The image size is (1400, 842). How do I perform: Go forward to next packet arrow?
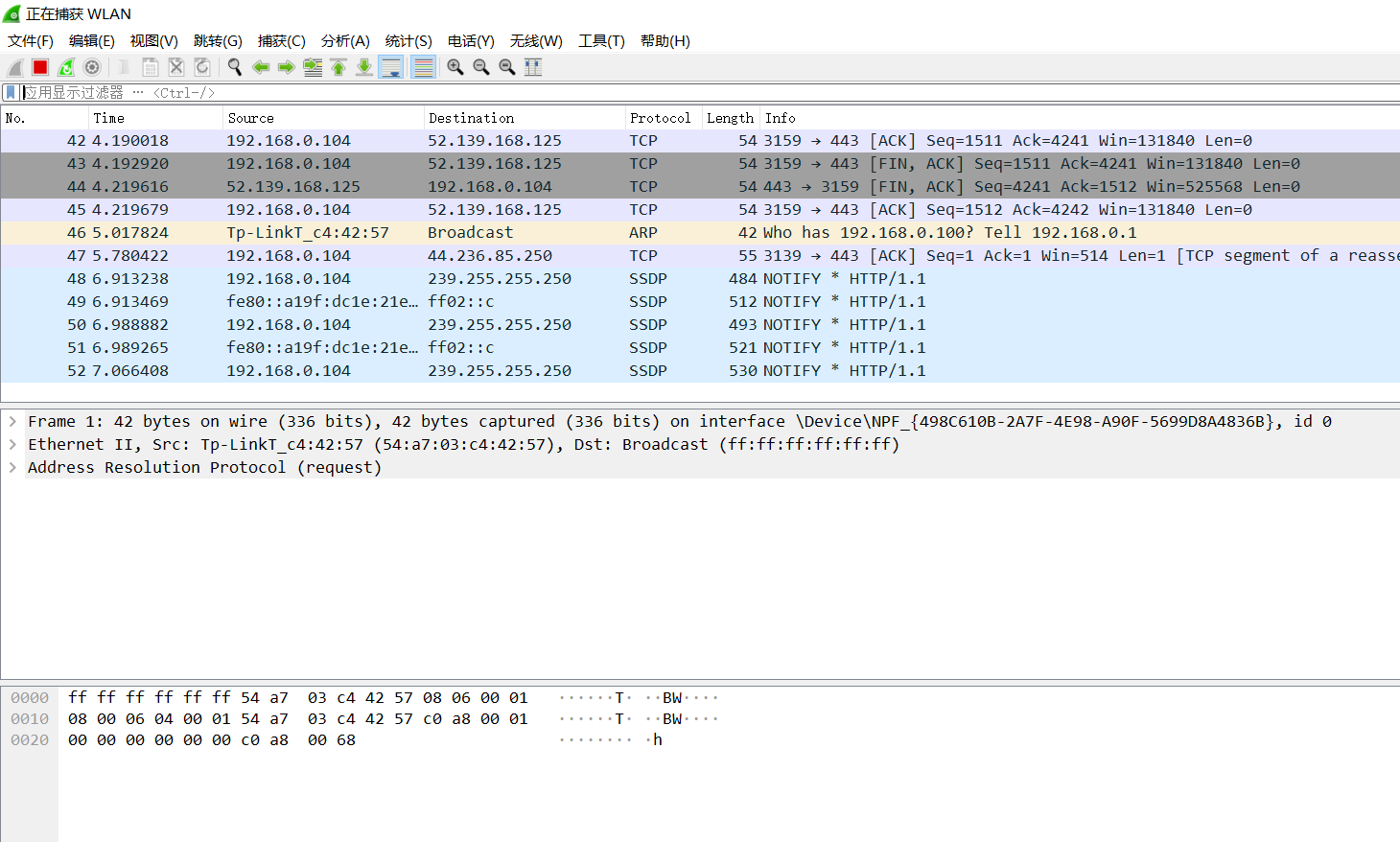(x=287, y=67)
